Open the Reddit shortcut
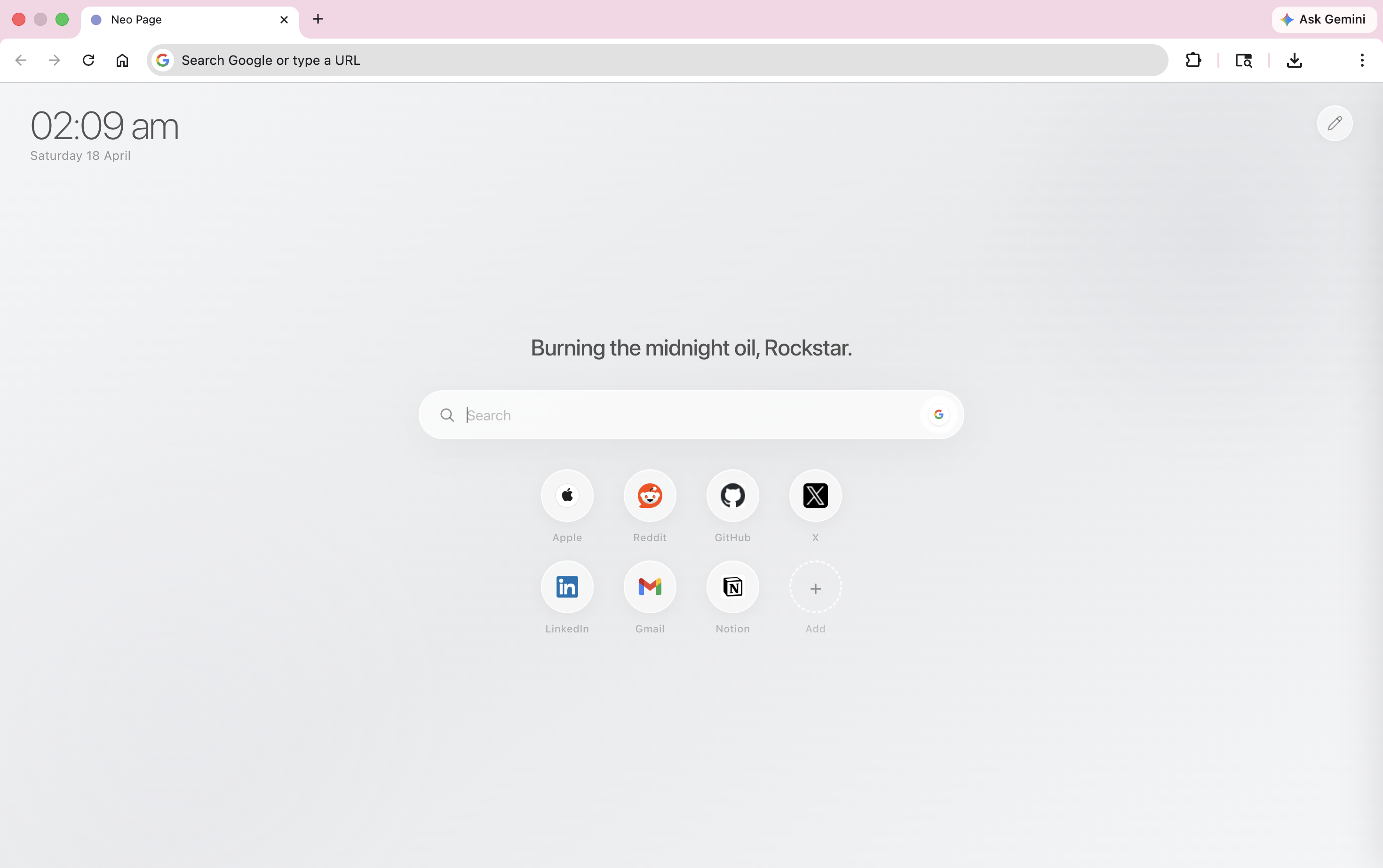1383x868 pixels. (x=650, y=496)
